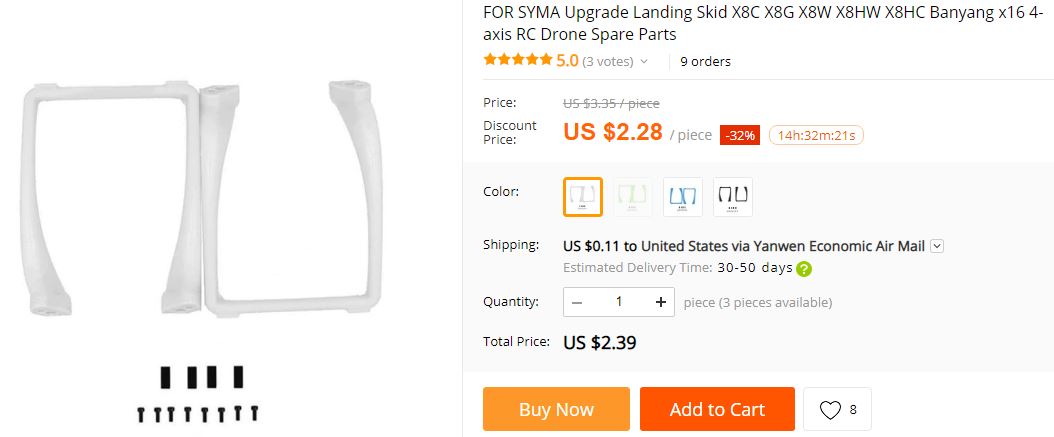
Task: Click the heart wishlist icon
Action: [830, 410]
